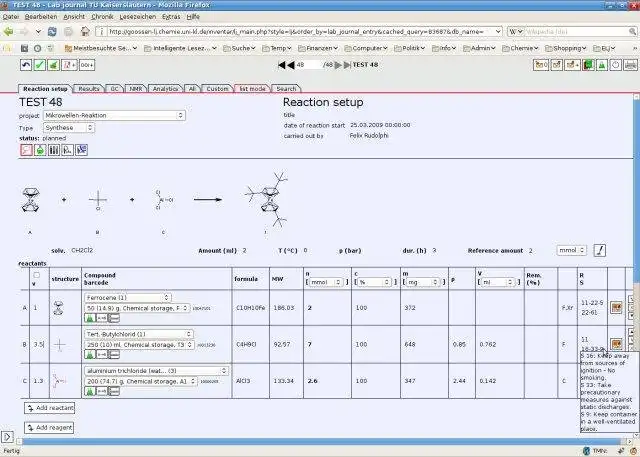This screenshot has height=457, width=640.
Task: Click the play triangle icon at bottom-left
Action: pyautogui.click(x=7, y=436)
